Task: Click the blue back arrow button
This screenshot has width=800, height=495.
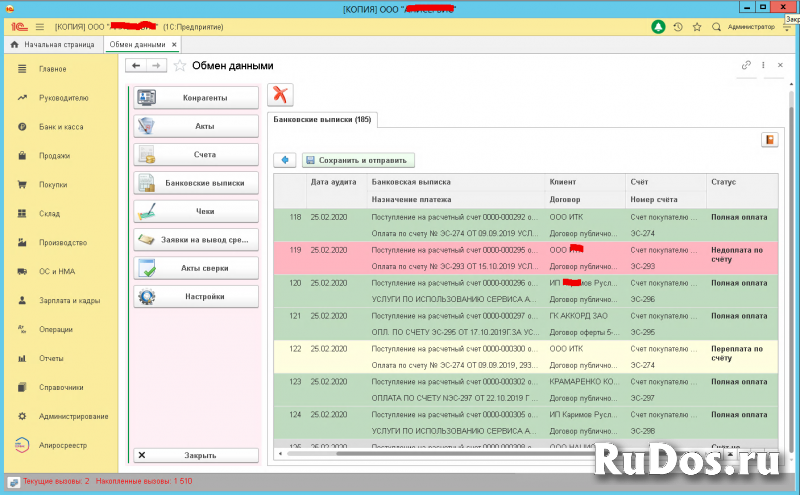Action: coord(286,159)
